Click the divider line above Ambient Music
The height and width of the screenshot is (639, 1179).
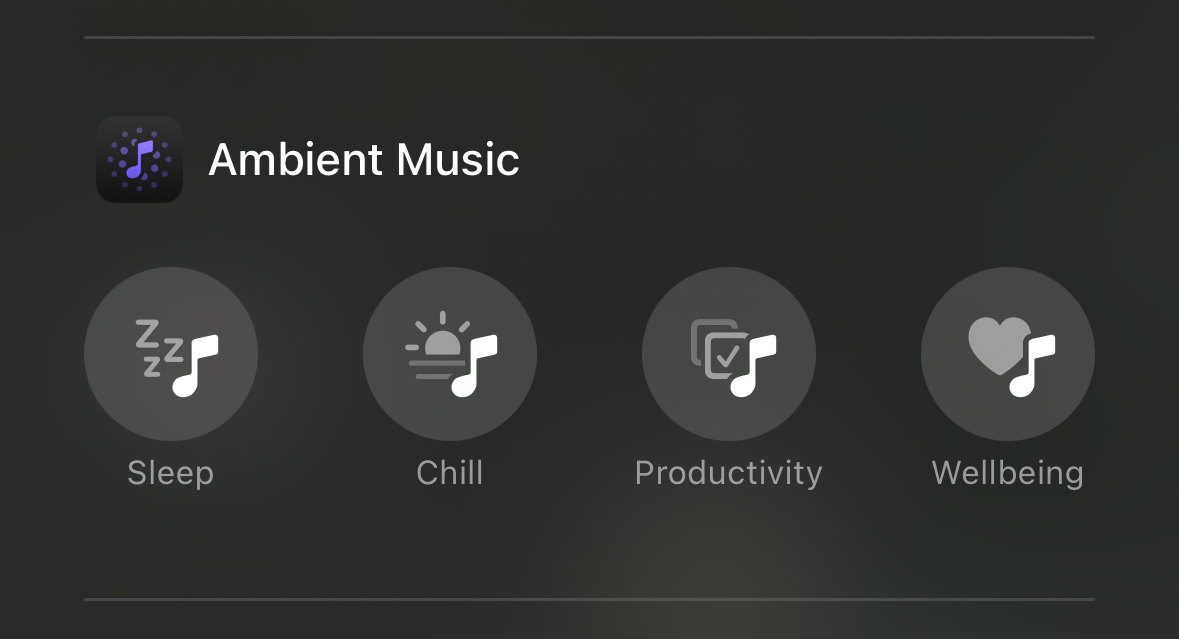(x=590, y=37)
